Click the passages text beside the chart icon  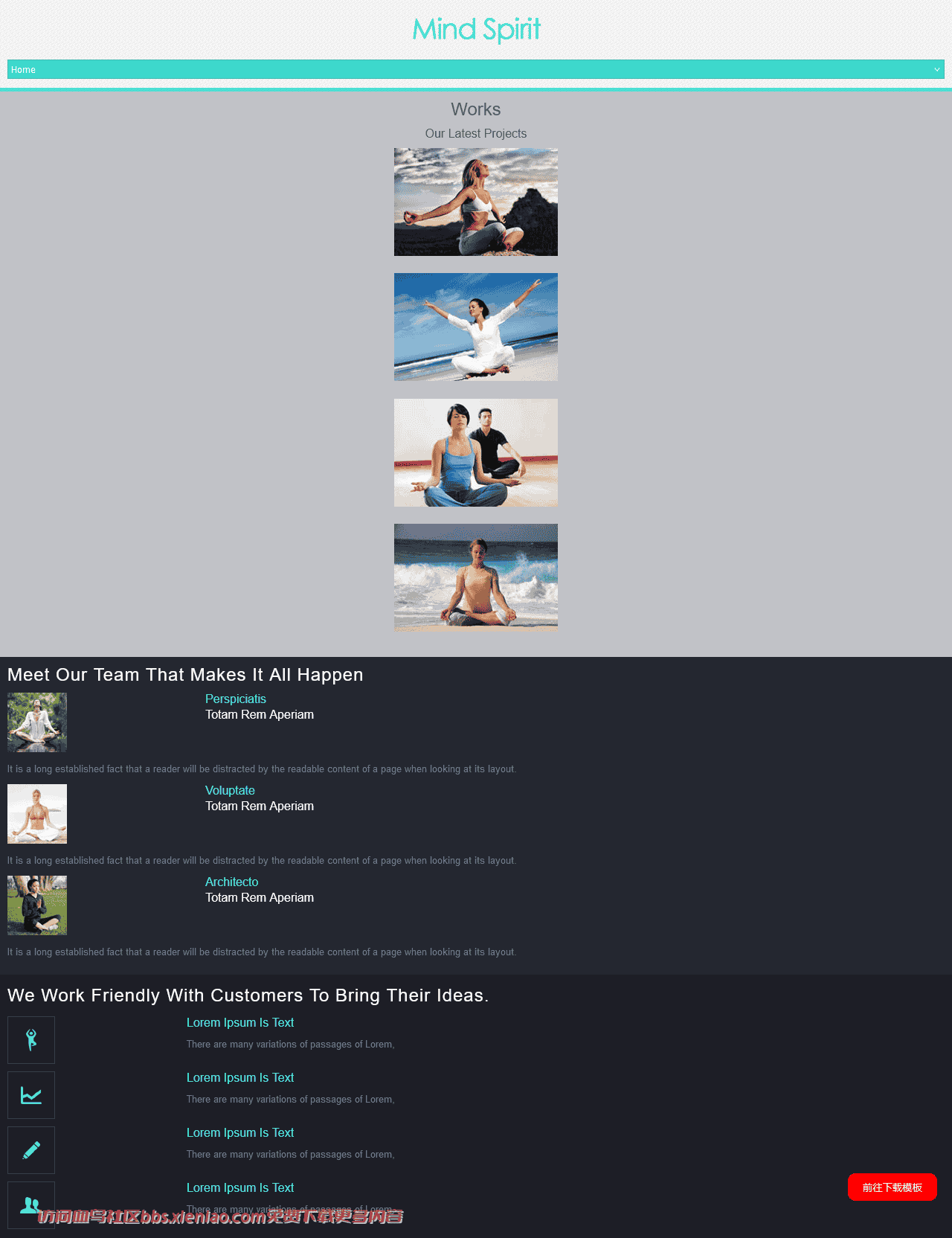point(291,1099)
